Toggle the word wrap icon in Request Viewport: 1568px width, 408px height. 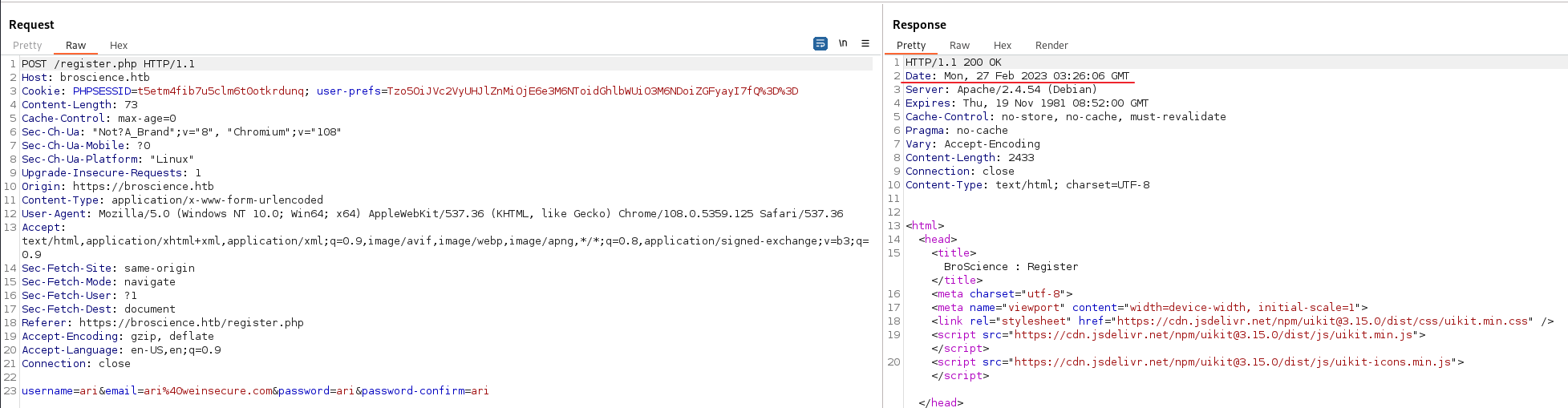[x=820, y=44]
